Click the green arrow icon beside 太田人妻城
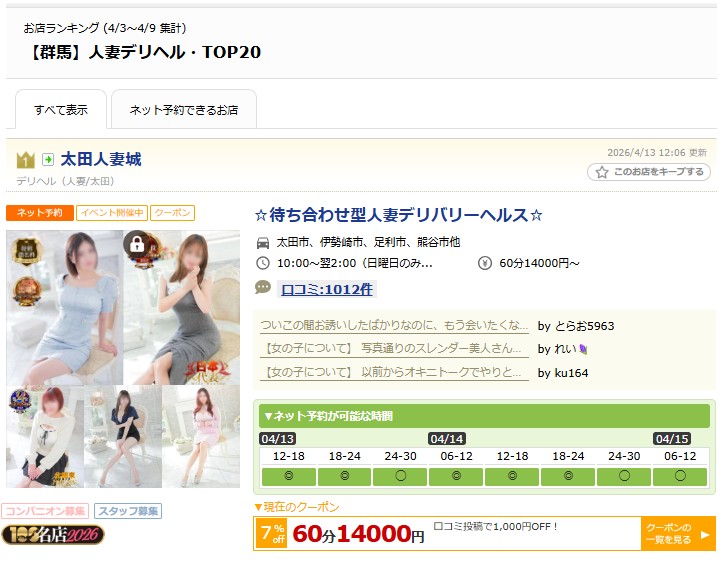The height and width of the screenshot is (574, 728). click(48, 160)
